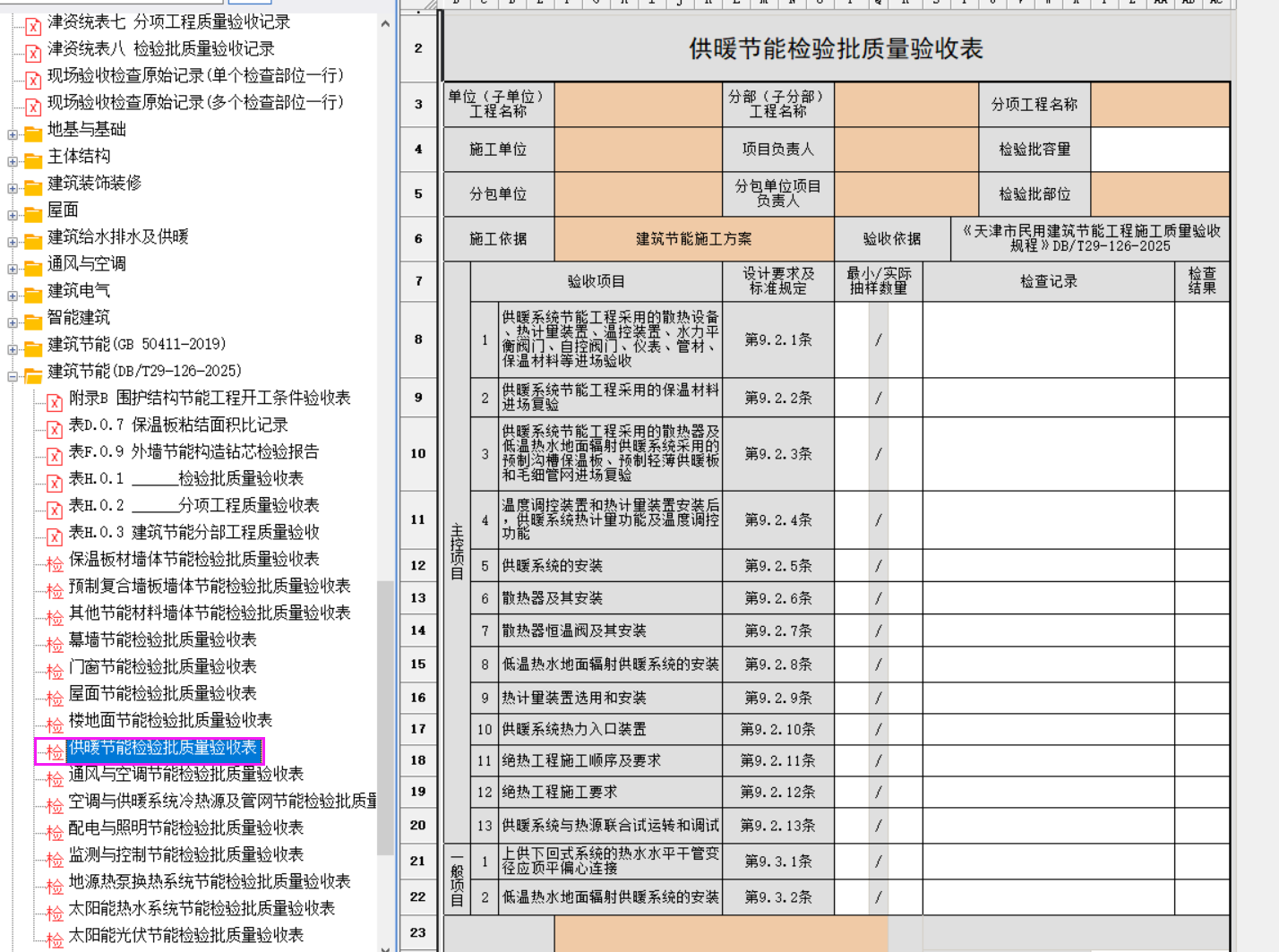1279x952 pixels.
Task: Open 屋面节能检验批质量验收表 in the tree
Action: [162, 693]
